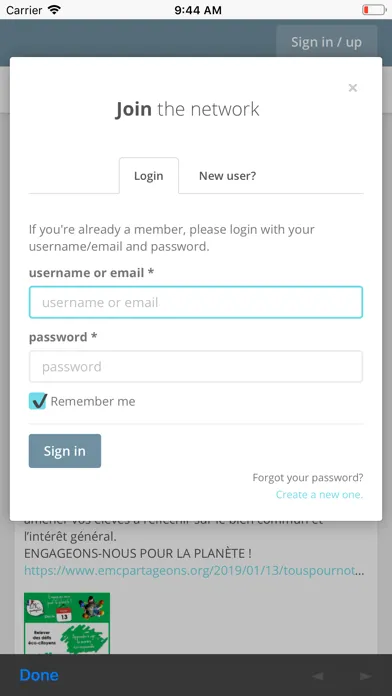Viewport: 392px width, 696px height.
Task: Close the Join the network dialog
Action: [352, 88]
